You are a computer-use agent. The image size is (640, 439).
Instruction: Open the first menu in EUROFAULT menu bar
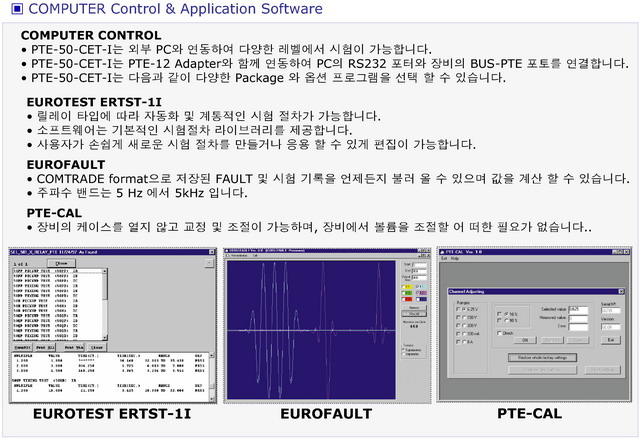239,255
